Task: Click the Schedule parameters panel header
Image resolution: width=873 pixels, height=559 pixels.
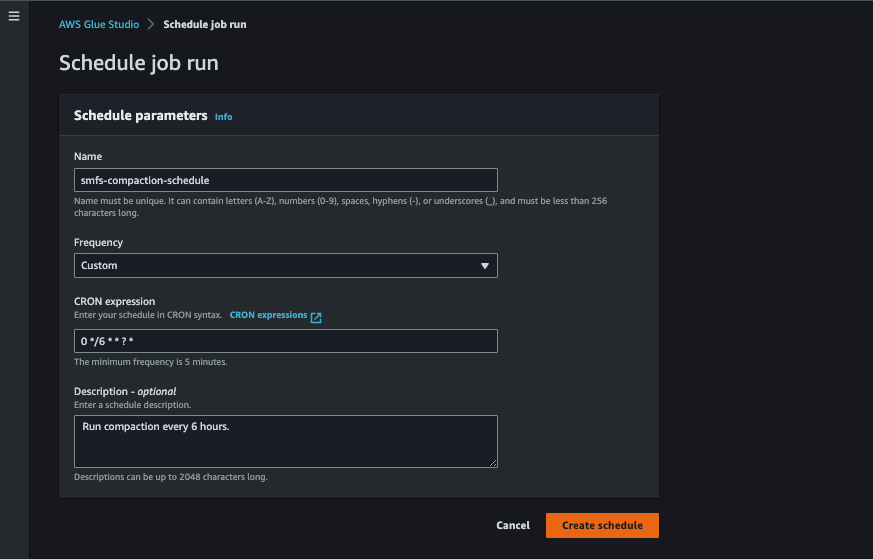Action: pyautogui.click(x=141, y=116)
